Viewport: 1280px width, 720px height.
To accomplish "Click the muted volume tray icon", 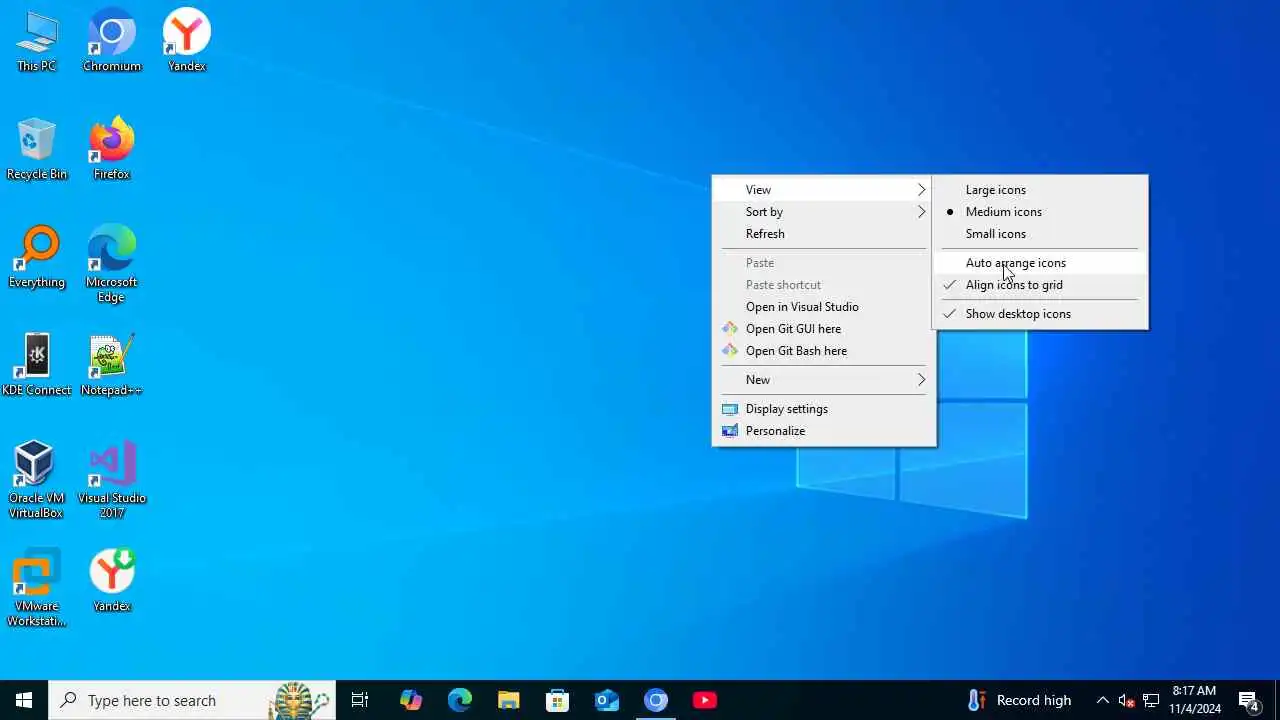I will click(x=1127, y=700).
